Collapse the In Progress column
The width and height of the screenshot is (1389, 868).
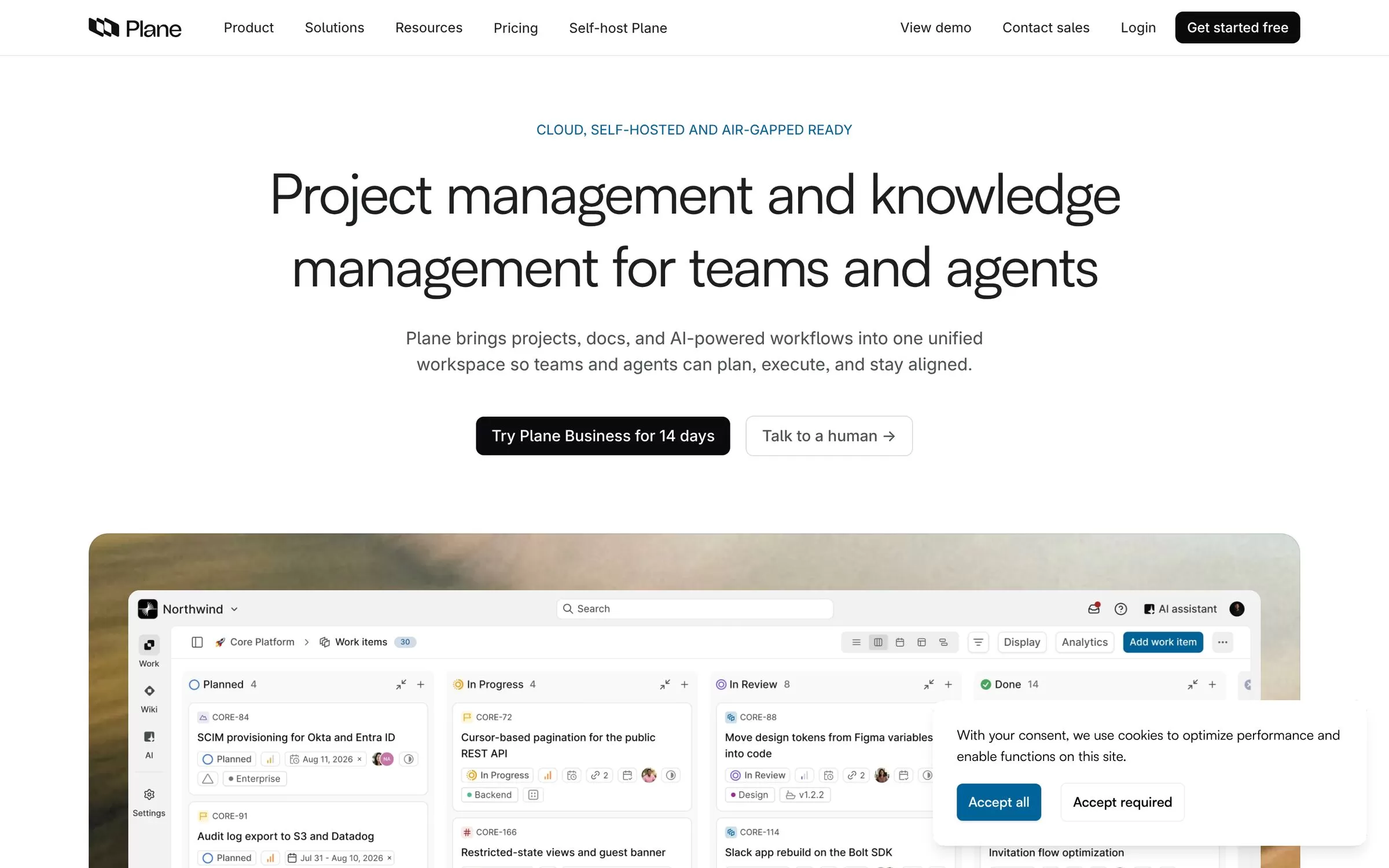click(x=665, y=685)
